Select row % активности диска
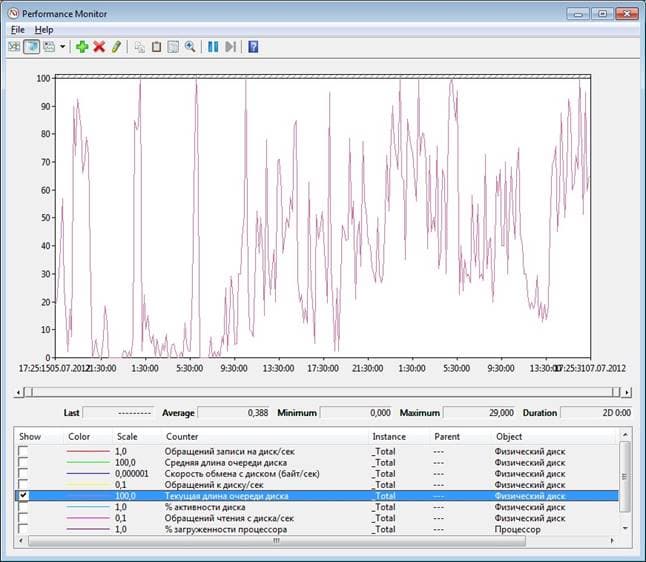This screenshot has width=646, height=562. click(316, 507)
